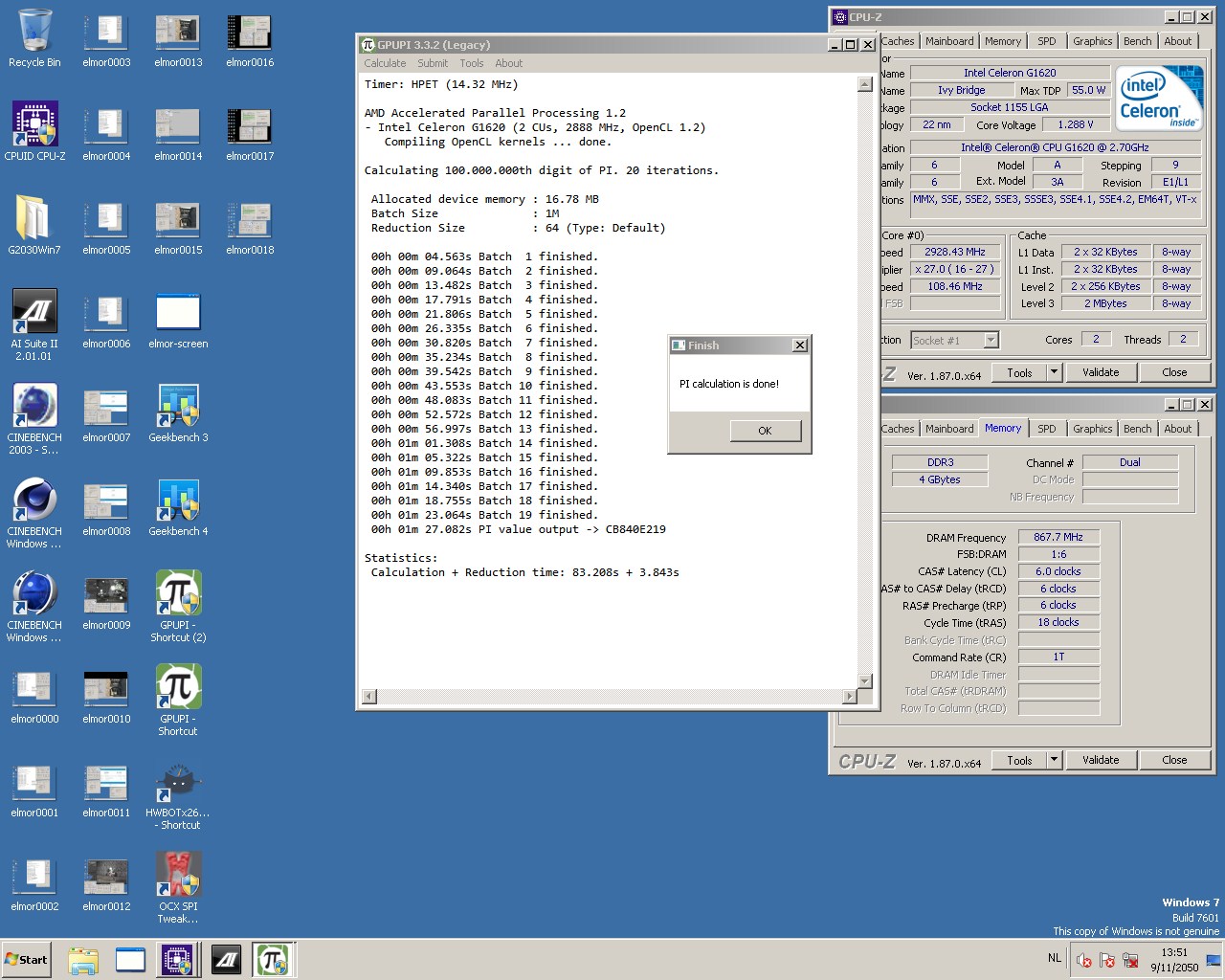Launch Geekbench 4 shortcut
The width and height of the screenshot is (1225, 980).
point(178,506)
